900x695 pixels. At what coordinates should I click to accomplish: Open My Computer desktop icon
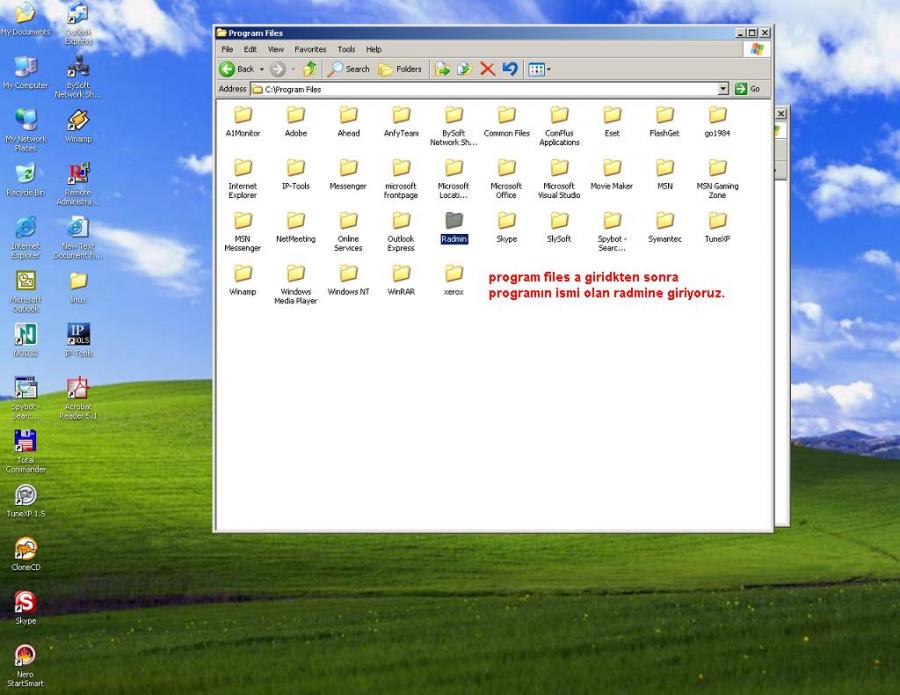click(x=25, y=72)
